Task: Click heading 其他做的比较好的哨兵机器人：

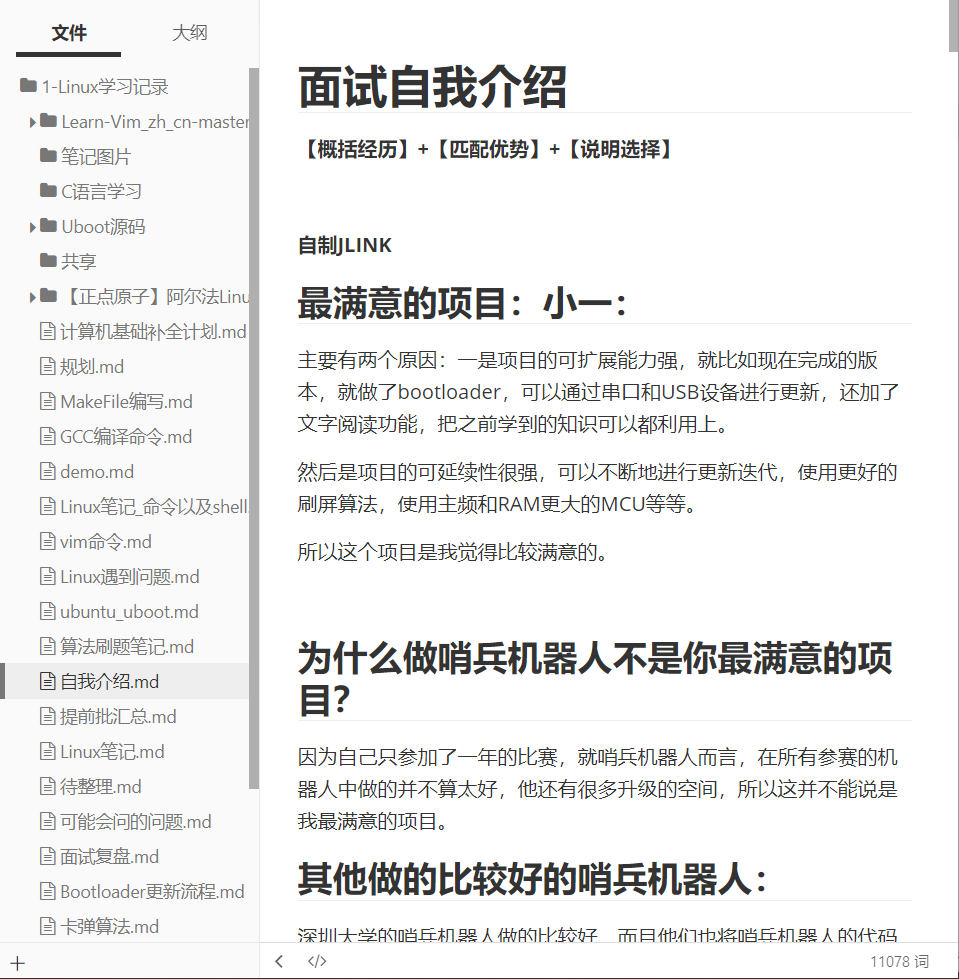Action: 532,878
